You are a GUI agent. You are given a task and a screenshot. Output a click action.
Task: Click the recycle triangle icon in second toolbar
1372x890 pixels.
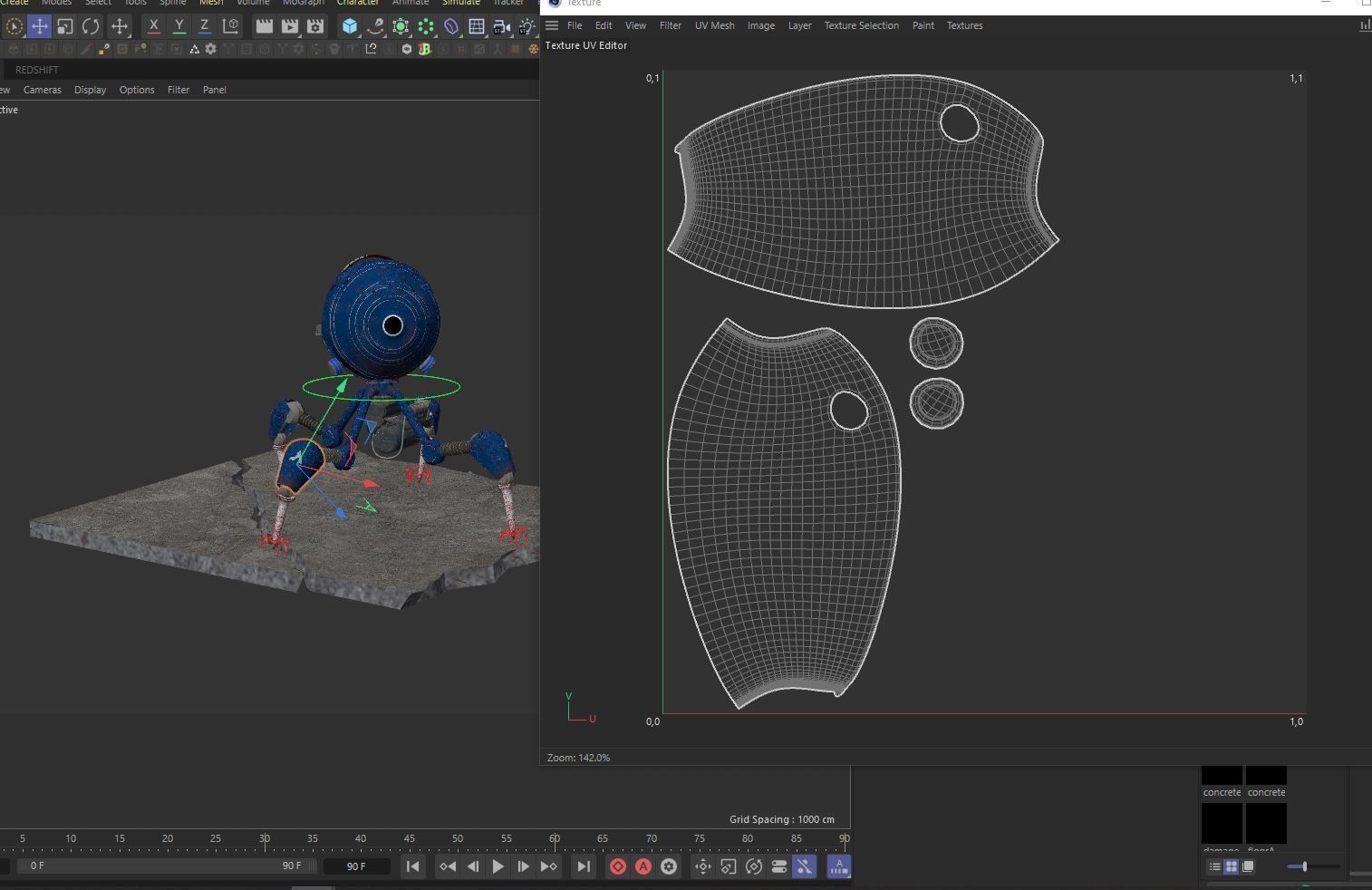194,49
